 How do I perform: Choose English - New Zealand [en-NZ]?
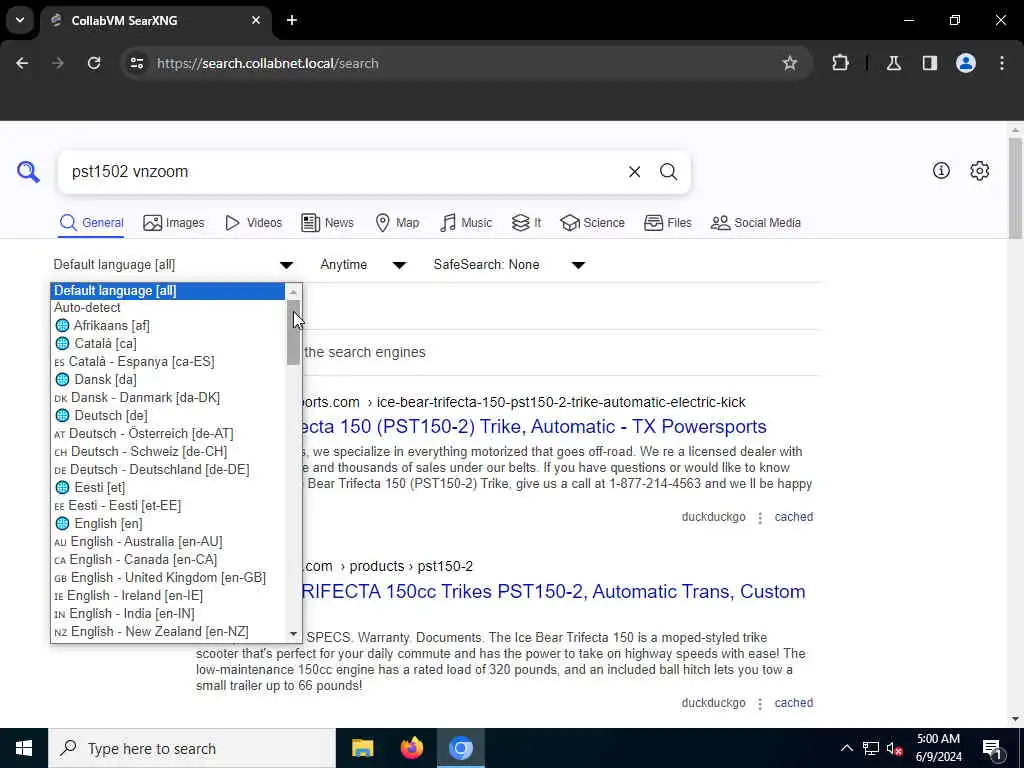pyautogui.click(x=168, y=632)
